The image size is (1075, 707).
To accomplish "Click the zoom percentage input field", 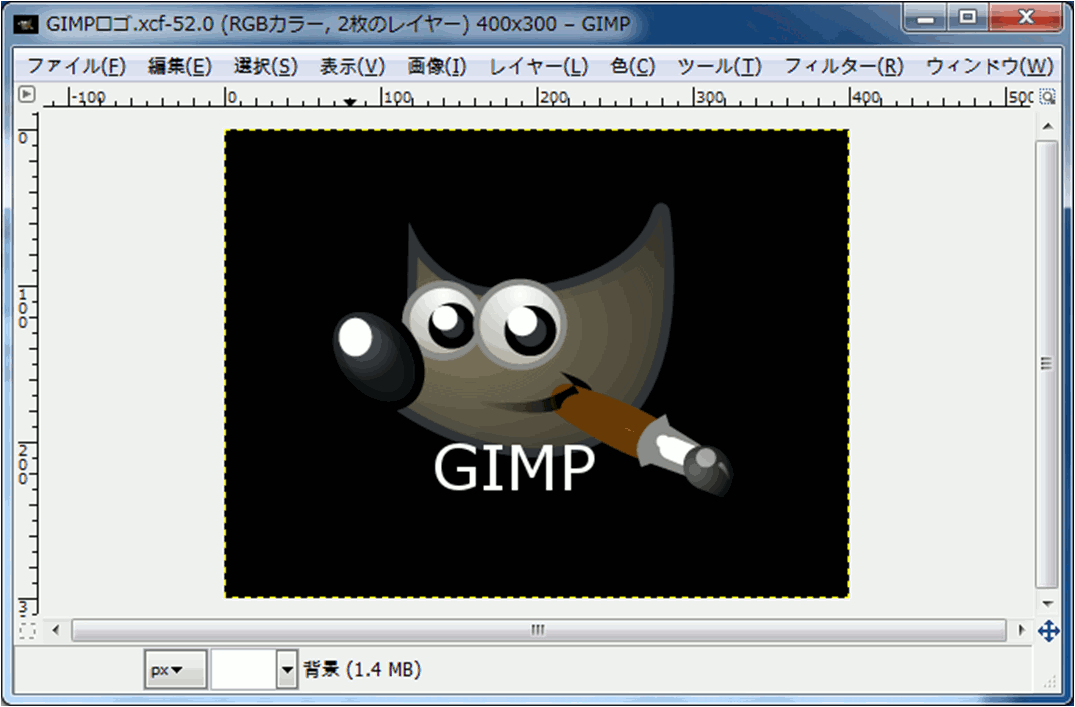I will point(243,670).
